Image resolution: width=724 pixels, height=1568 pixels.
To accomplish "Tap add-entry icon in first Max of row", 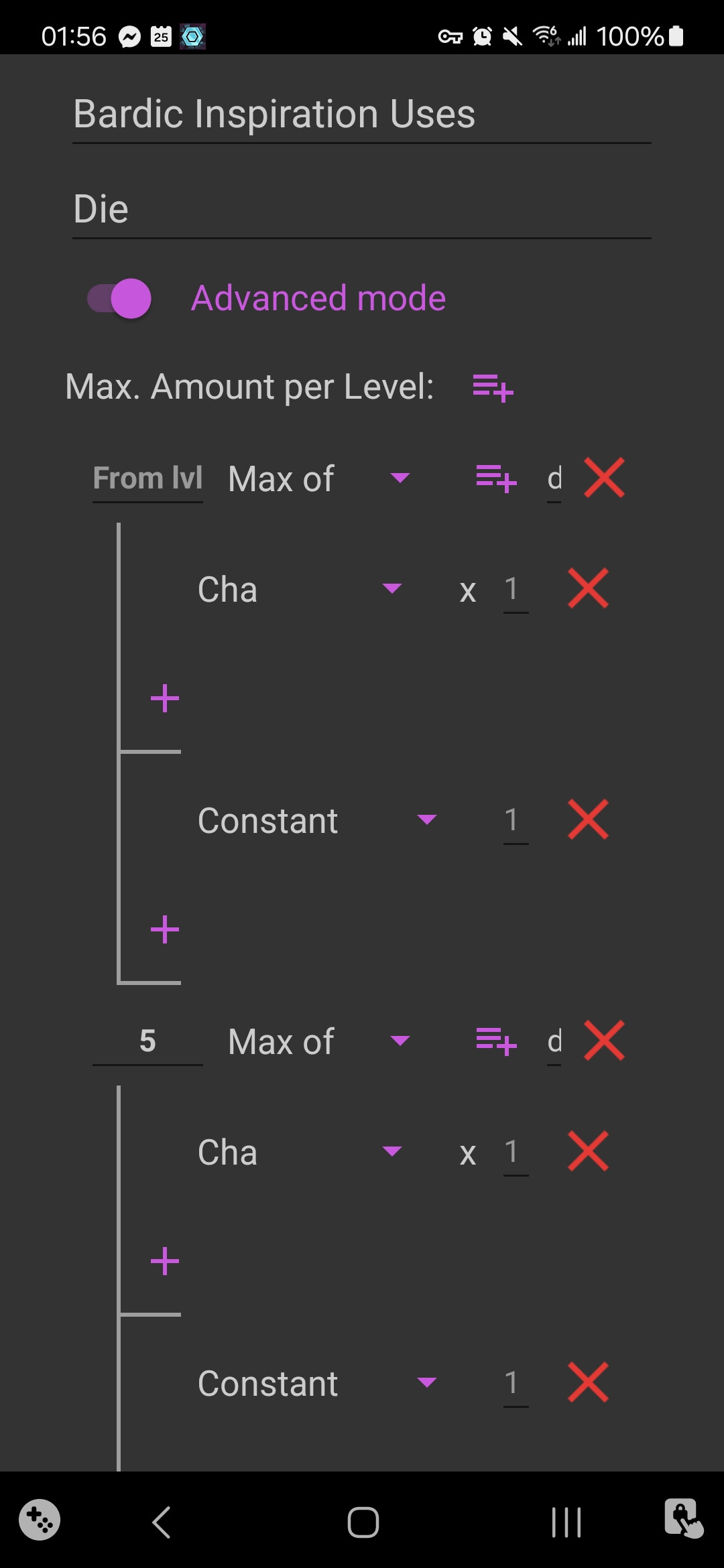I will click(x=496, y=478).
